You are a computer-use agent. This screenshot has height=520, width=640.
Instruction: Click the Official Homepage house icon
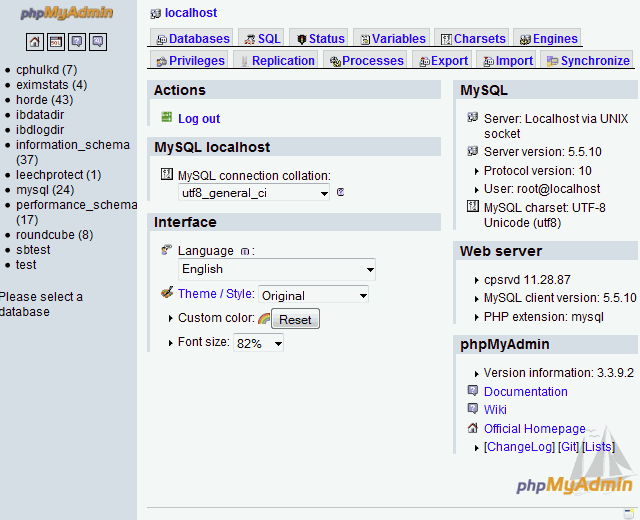[x=473, y=428]
